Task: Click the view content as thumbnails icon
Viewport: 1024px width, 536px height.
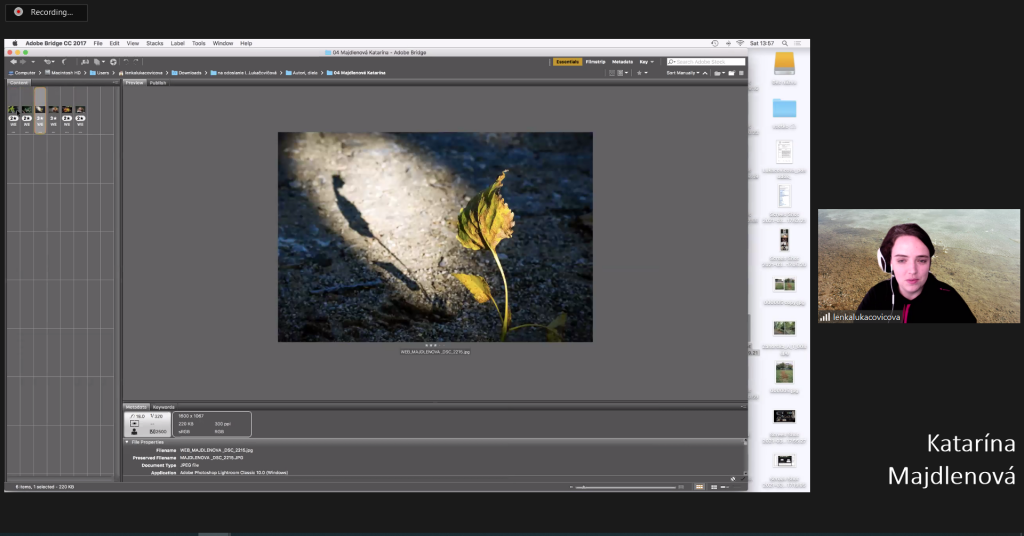Action: pos(699,487)
